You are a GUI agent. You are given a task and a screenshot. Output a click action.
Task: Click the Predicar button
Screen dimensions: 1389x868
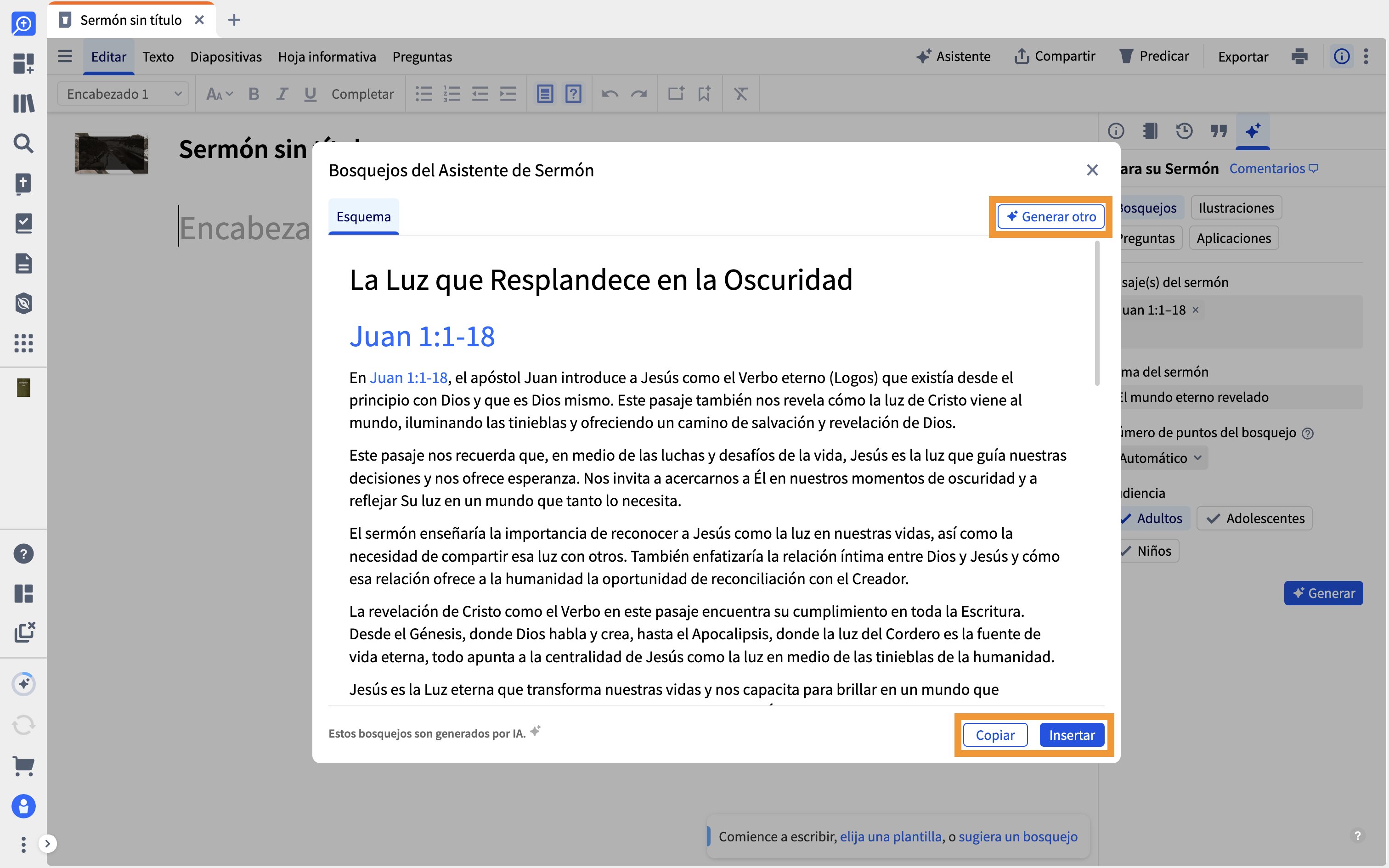(1154, 56)
